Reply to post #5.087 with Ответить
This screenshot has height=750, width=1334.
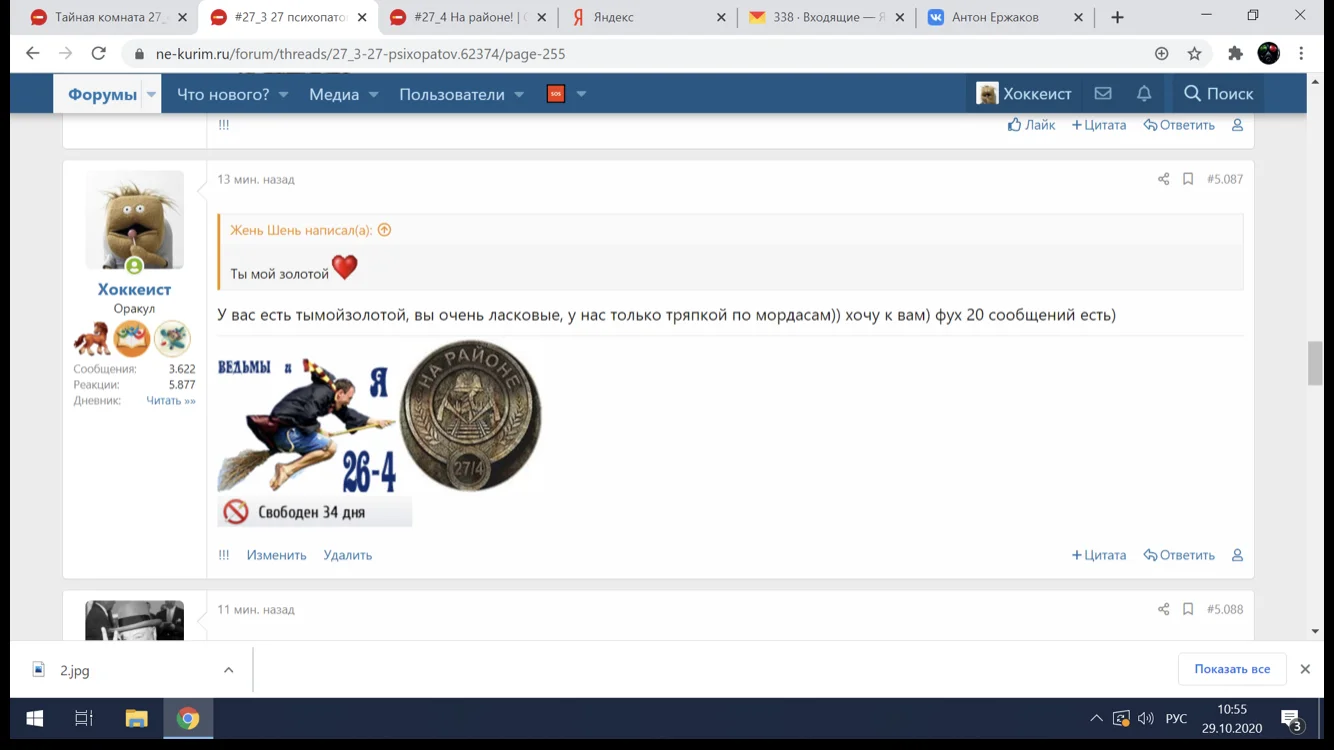1179,555
